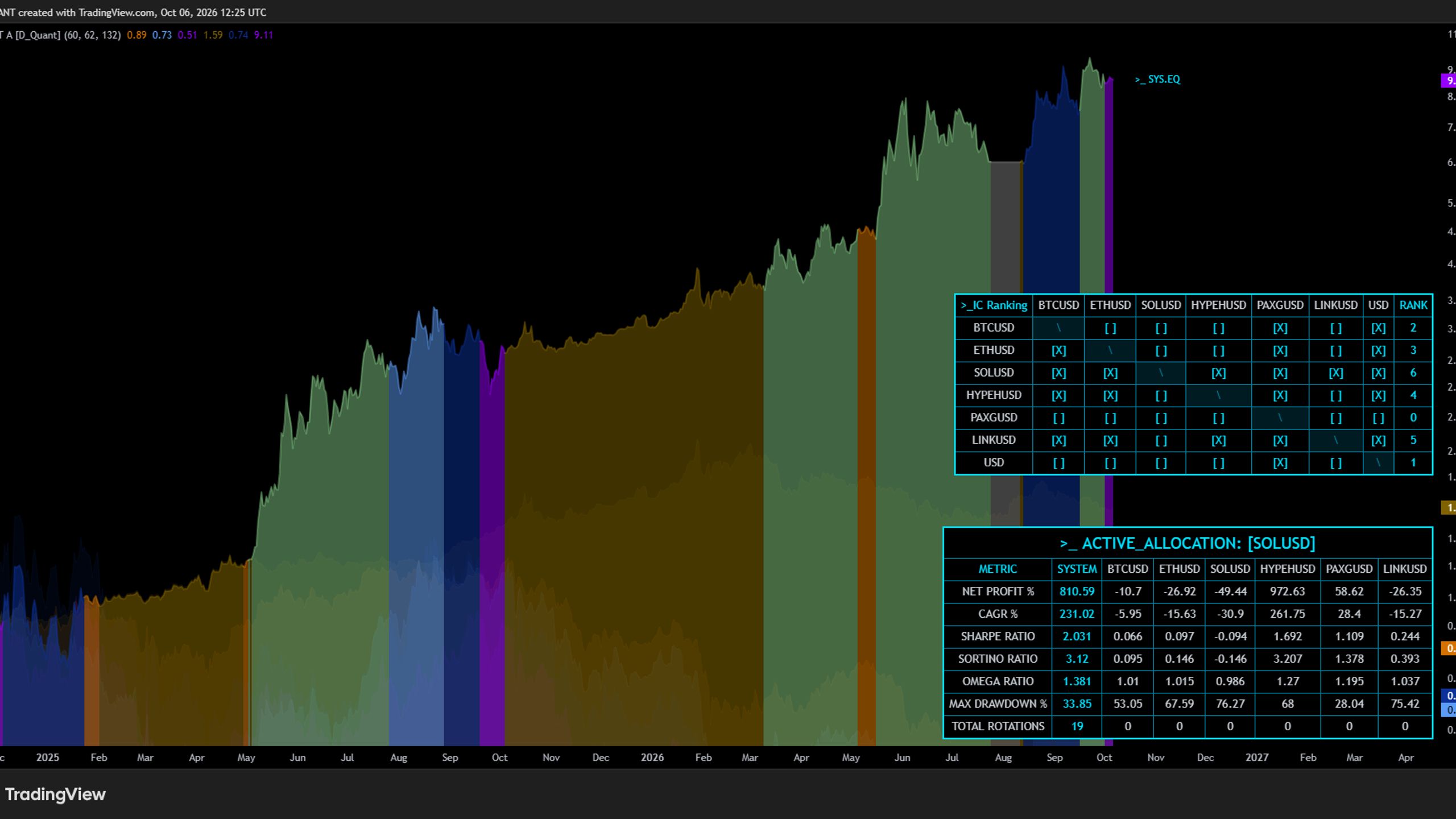This screenshot has width=1456, height=819.
Task: Click the blue 0.73 legend value
Action: point(162,35)
